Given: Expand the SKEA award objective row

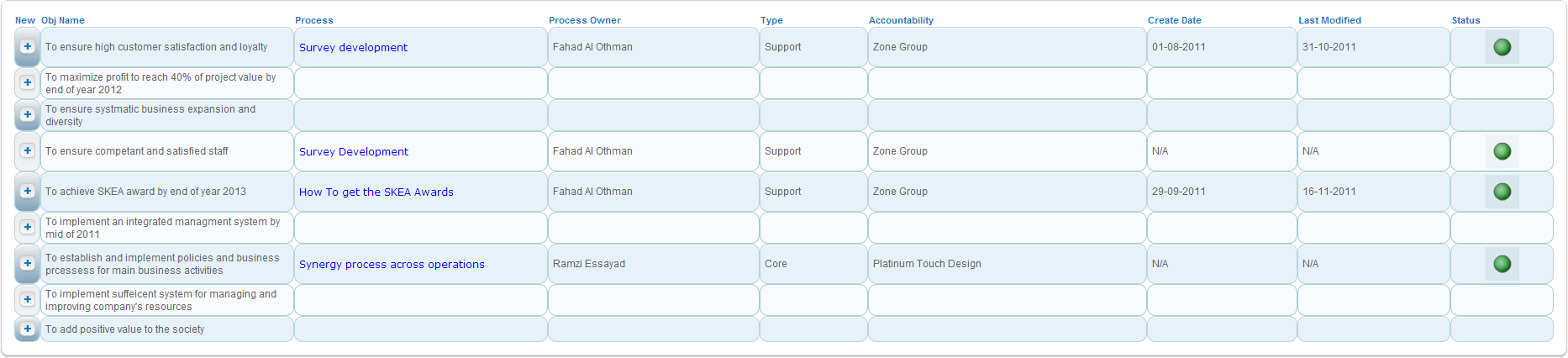Looking at the screenshot, I should tap(28, 191).
